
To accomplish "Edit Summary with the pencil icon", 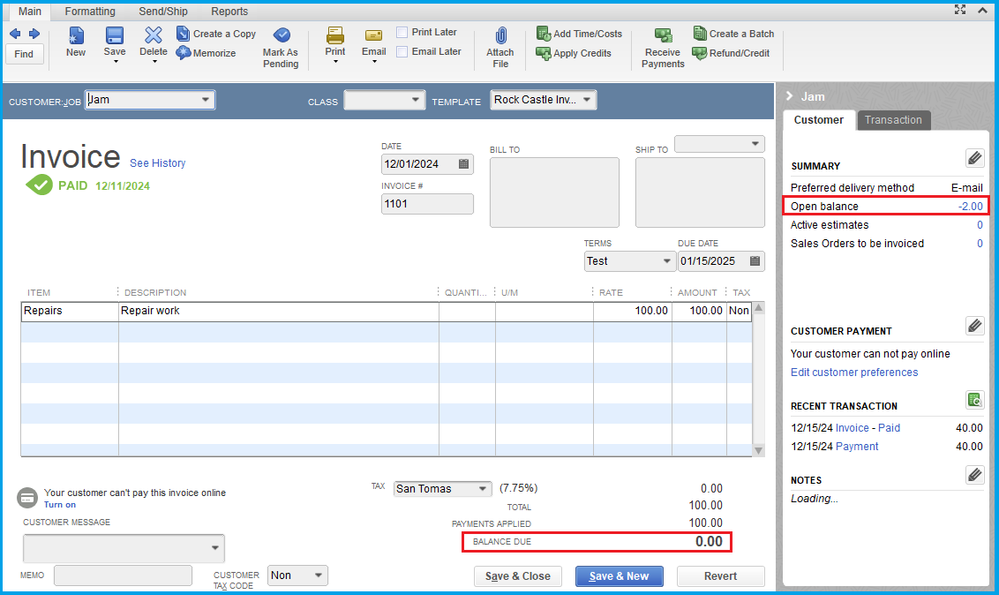I will pyautogui.click(x=975, y=158).
